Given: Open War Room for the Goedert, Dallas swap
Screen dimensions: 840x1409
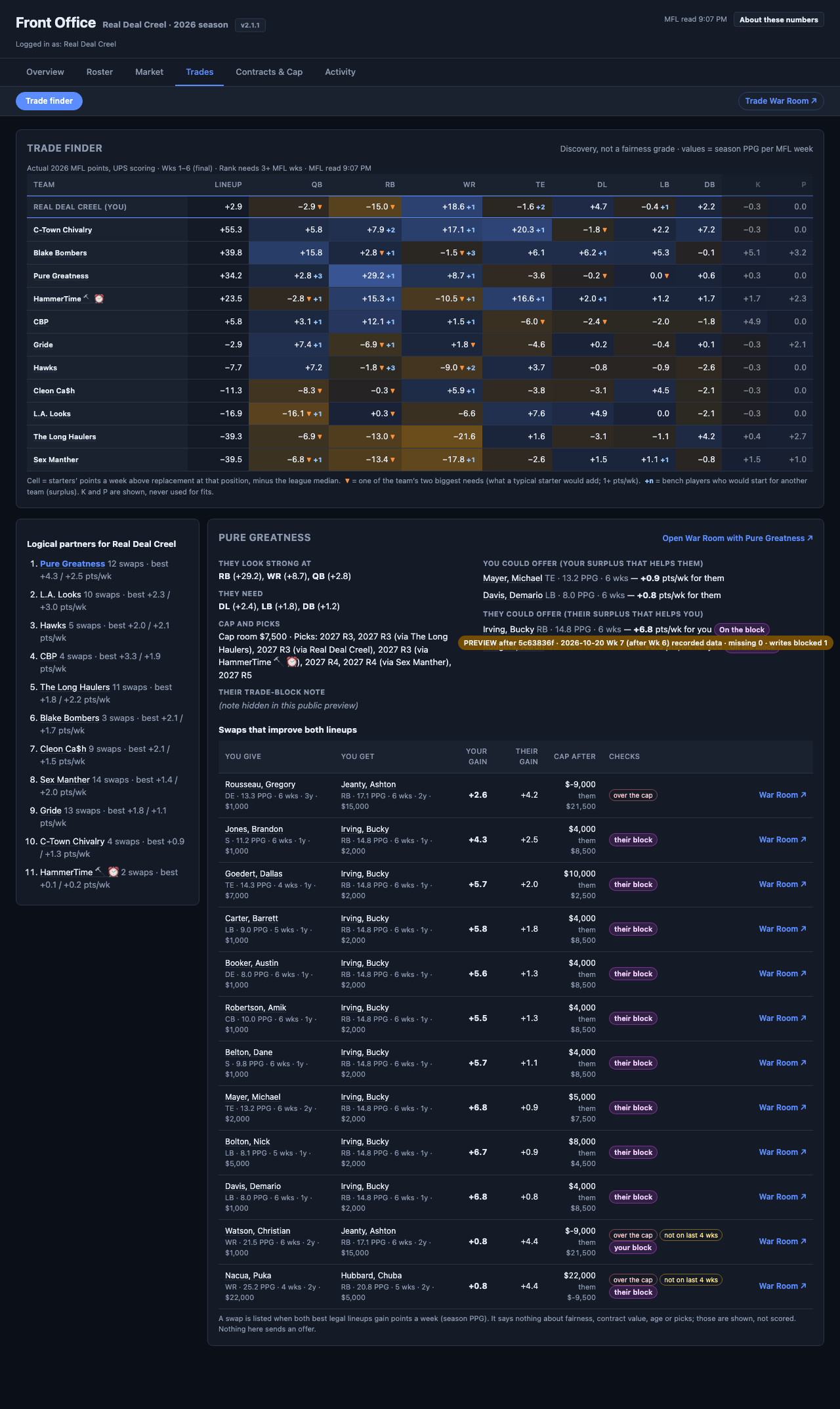Looking at the screenshot, I should 783,884.
